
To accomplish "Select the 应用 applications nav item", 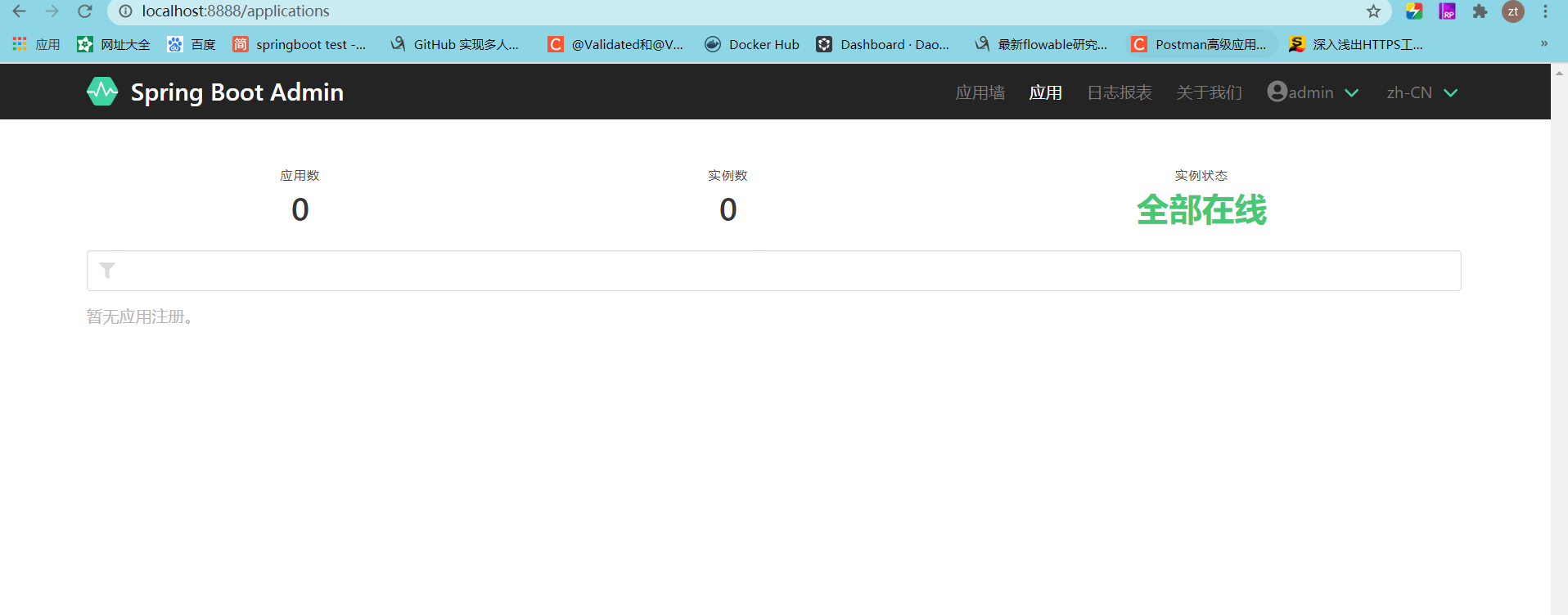I will [1046, 92].
